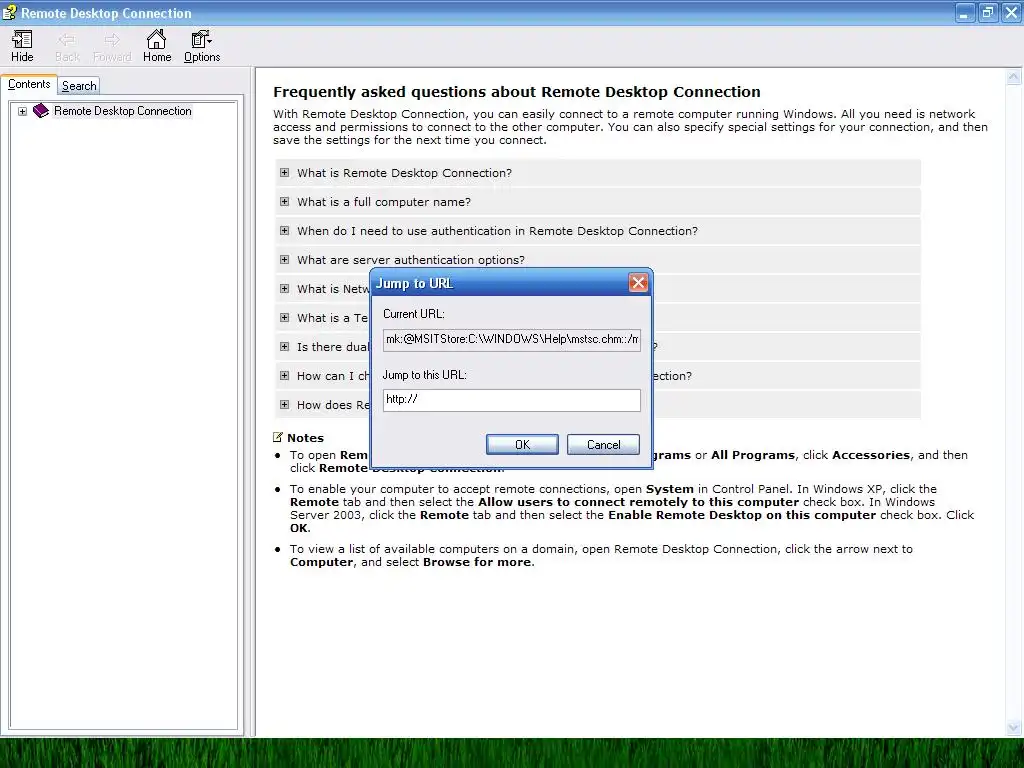Restore down the help window

tap(987, 12)
